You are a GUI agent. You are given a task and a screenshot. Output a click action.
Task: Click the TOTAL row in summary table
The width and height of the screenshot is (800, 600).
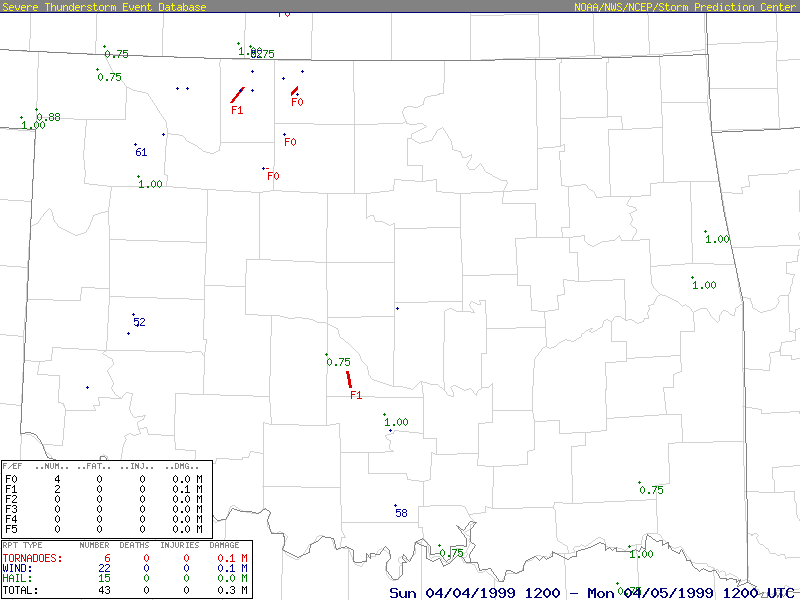[x=125, y=590]
